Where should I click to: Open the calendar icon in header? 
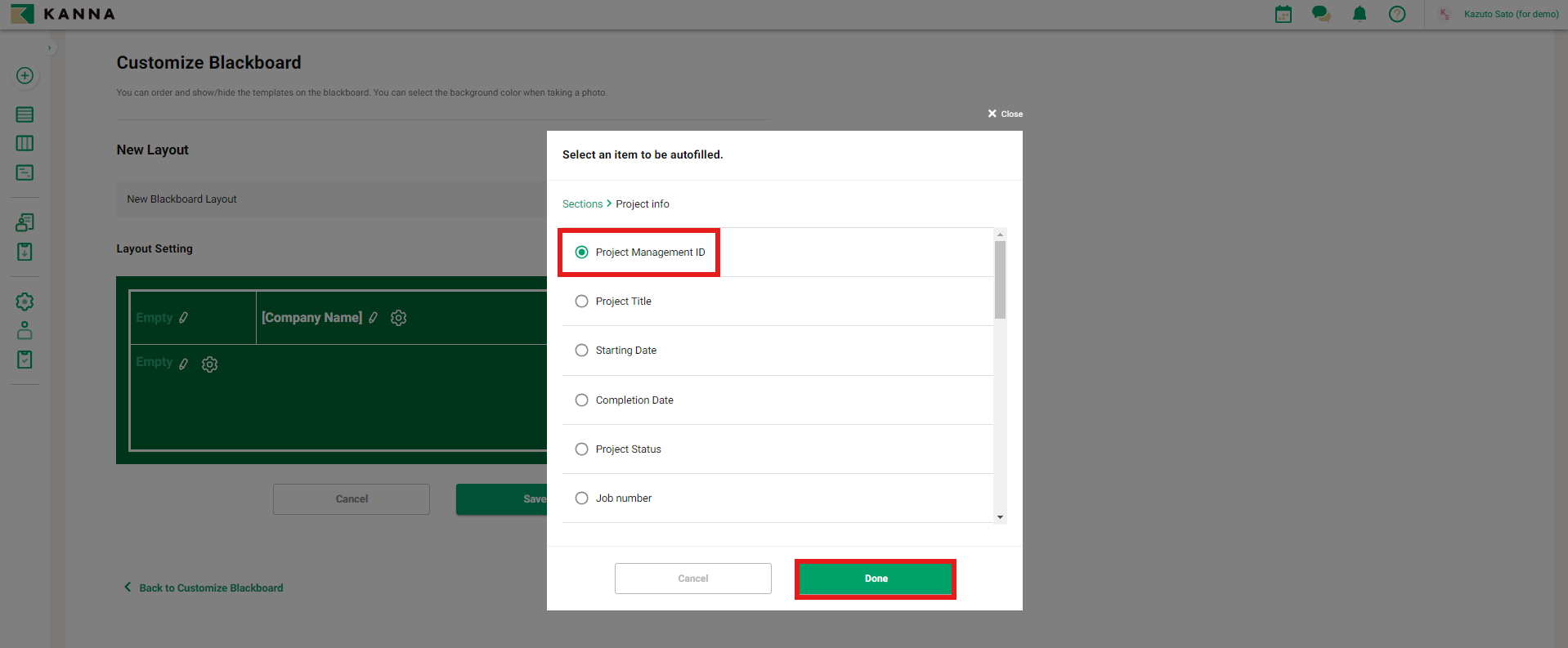coord(1283,14)
